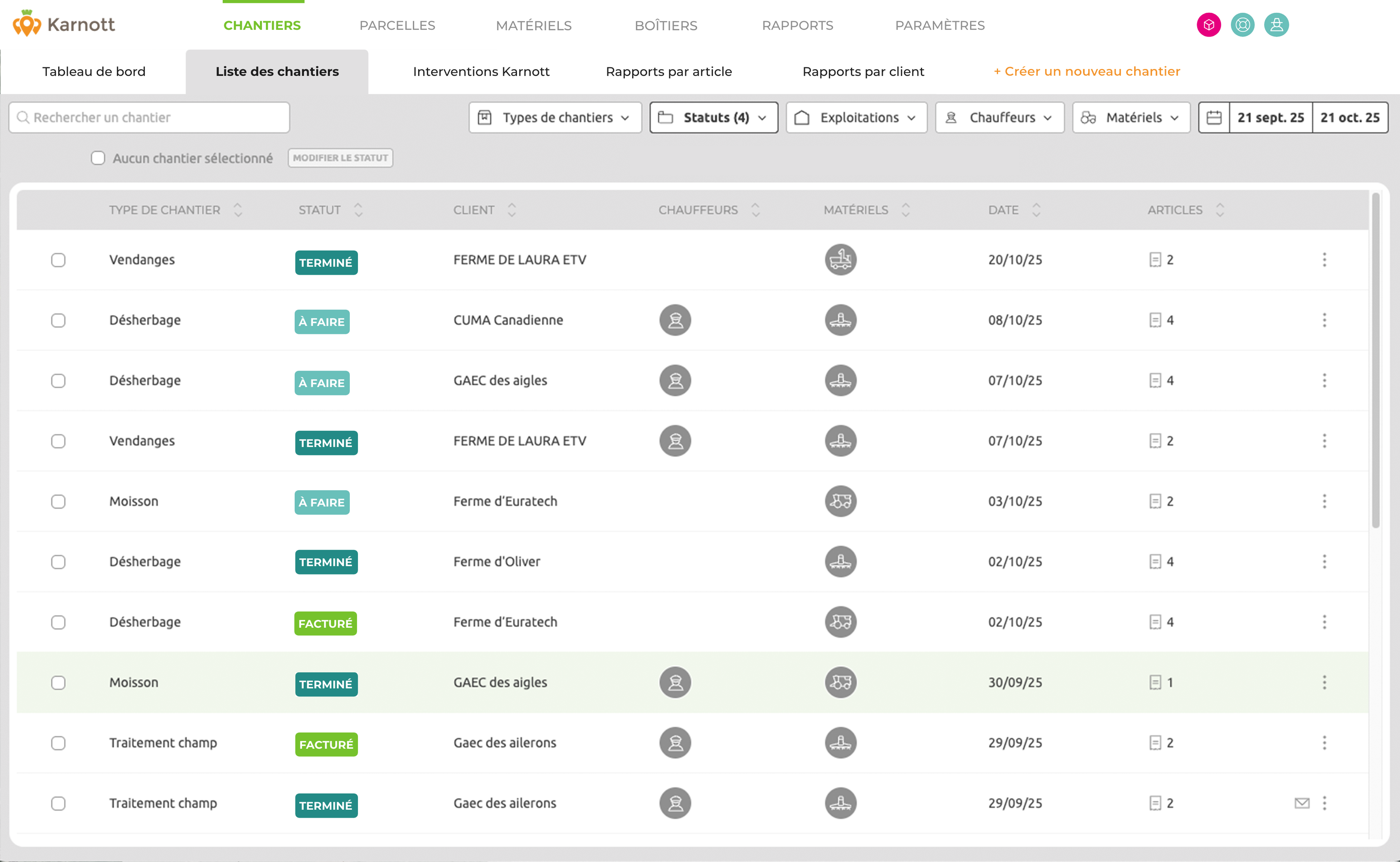1400x862 pixels.
Task: Click the chauffeur icon on the CUMA Canadienne row
Action: [675, 320]
